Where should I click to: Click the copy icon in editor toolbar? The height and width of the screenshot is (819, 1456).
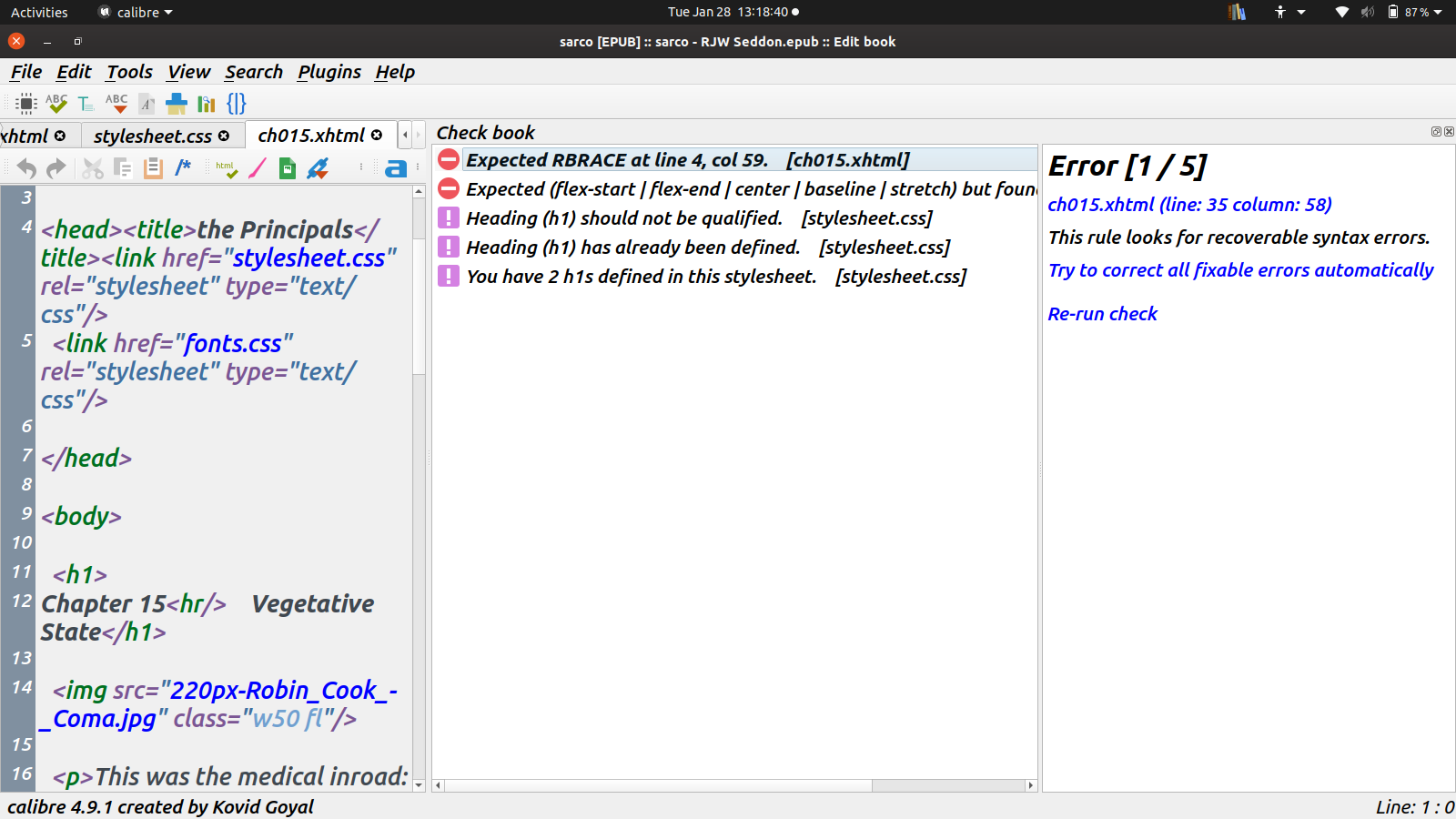pos(123,168)
